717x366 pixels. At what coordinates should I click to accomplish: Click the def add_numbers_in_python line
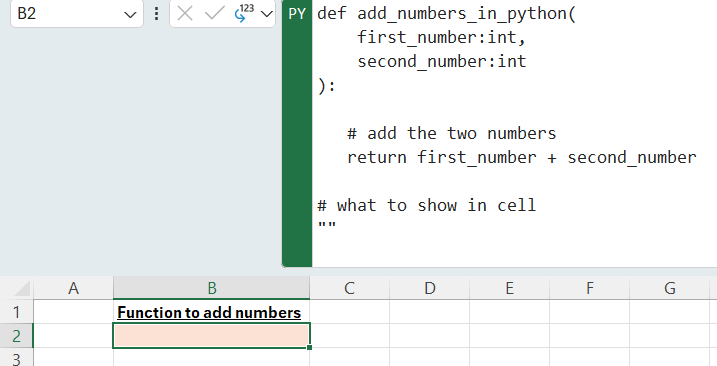[446, 14]
